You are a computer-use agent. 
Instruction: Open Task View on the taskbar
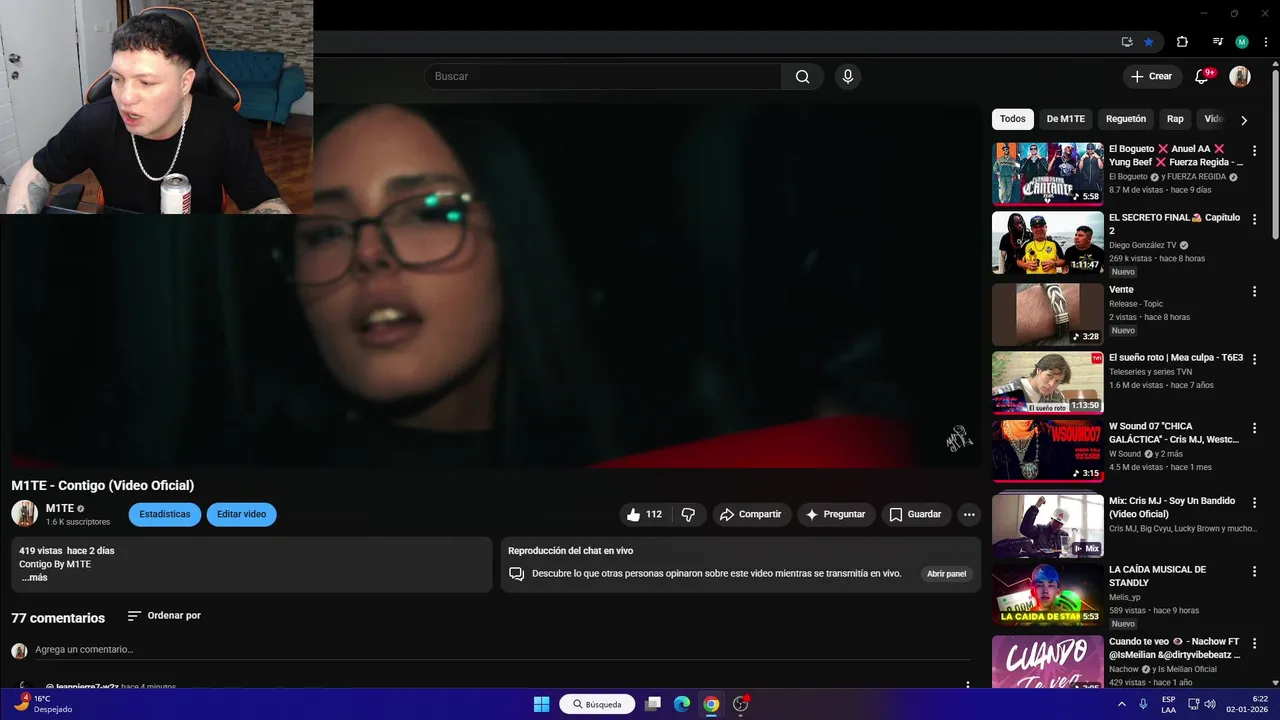653,704
